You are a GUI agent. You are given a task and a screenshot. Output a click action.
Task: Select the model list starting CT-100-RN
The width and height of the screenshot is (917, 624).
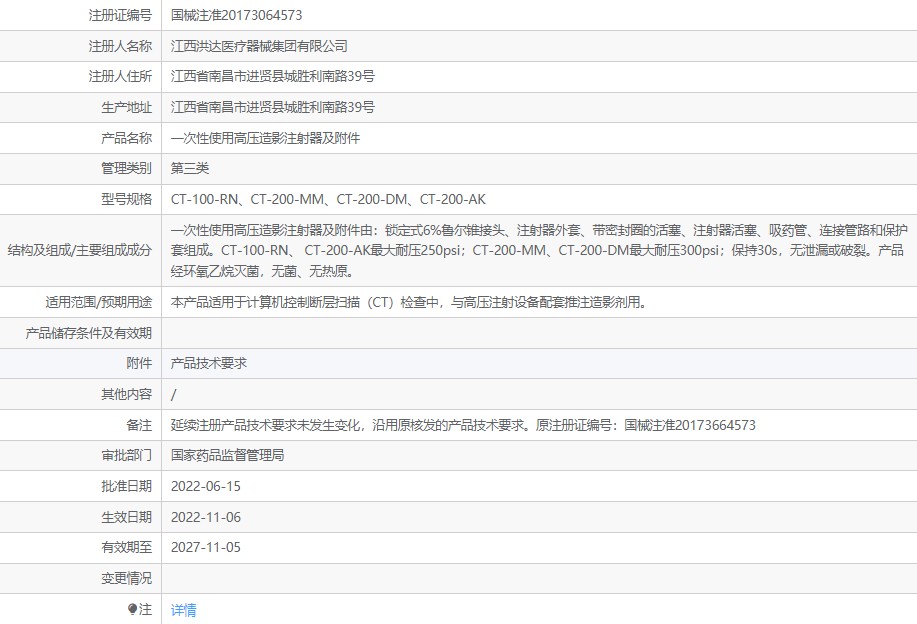pyautogui.click(x=328, y=199)
